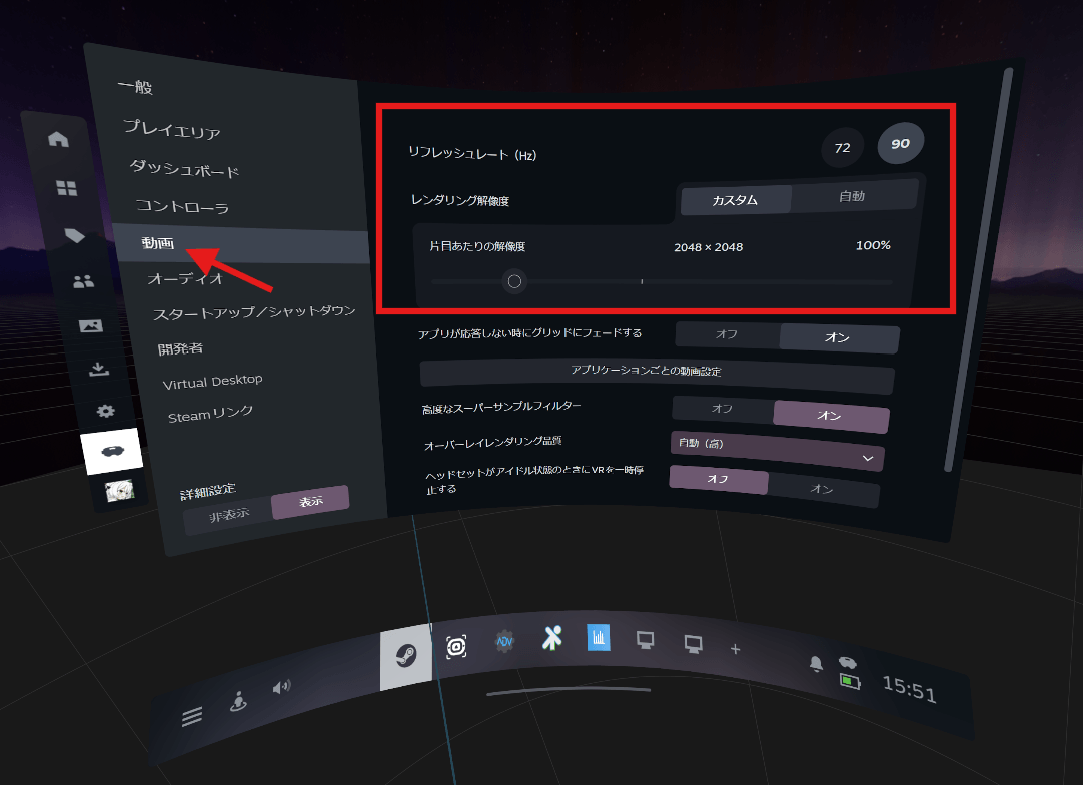Open the hamburger menu in dock
The height and width of the screenshot is (785, 1083).
(192, 716)
